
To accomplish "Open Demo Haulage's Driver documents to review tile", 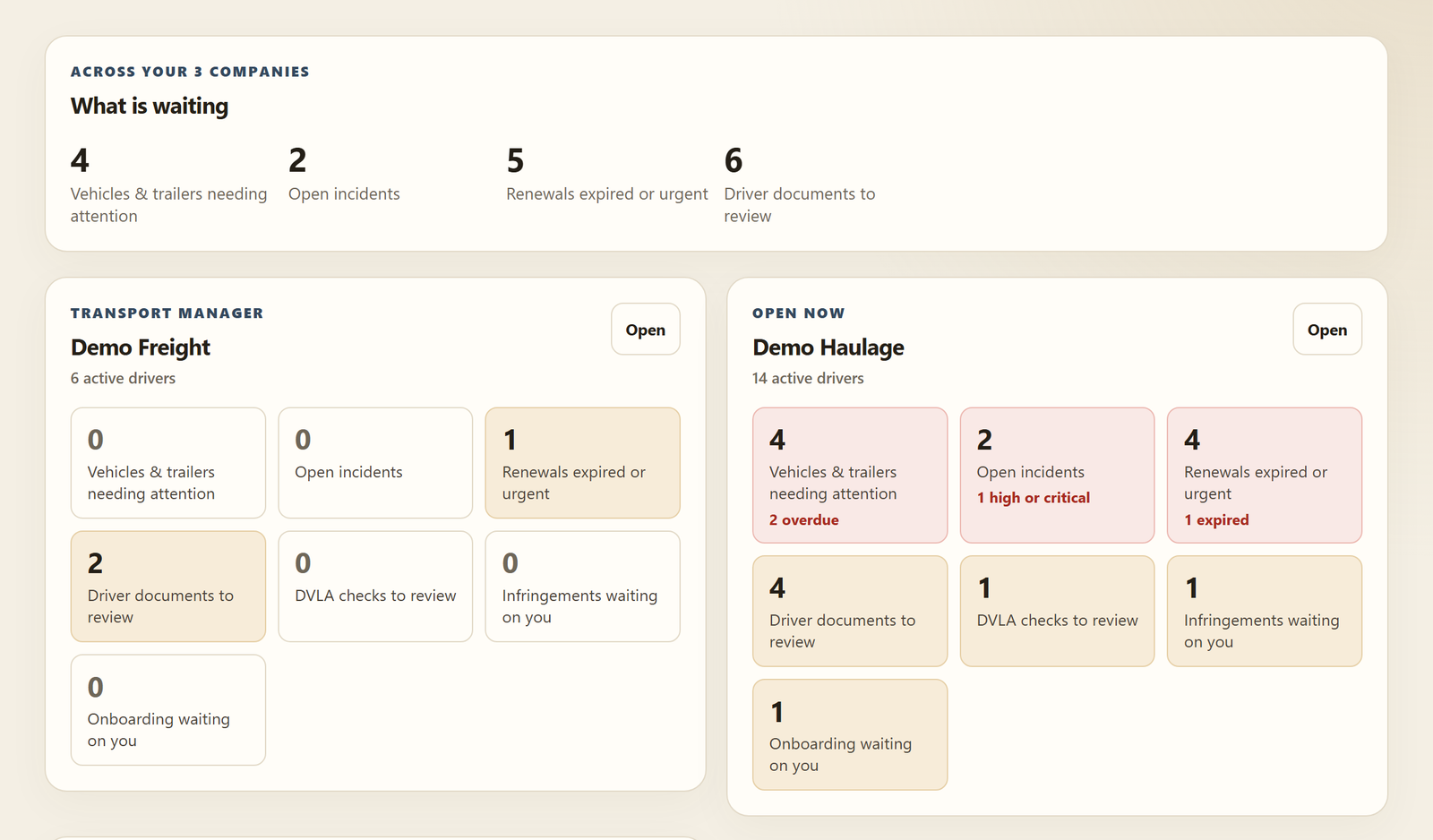I will (x=850, y=612).
